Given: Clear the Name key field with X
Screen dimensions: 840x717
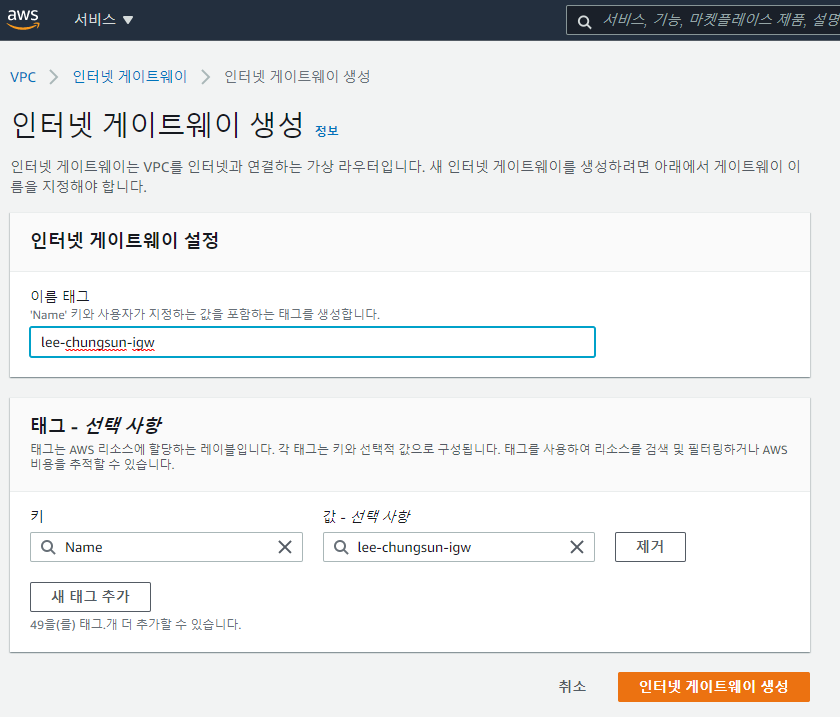Looking at the screenshot, I should tap(285, 547).
